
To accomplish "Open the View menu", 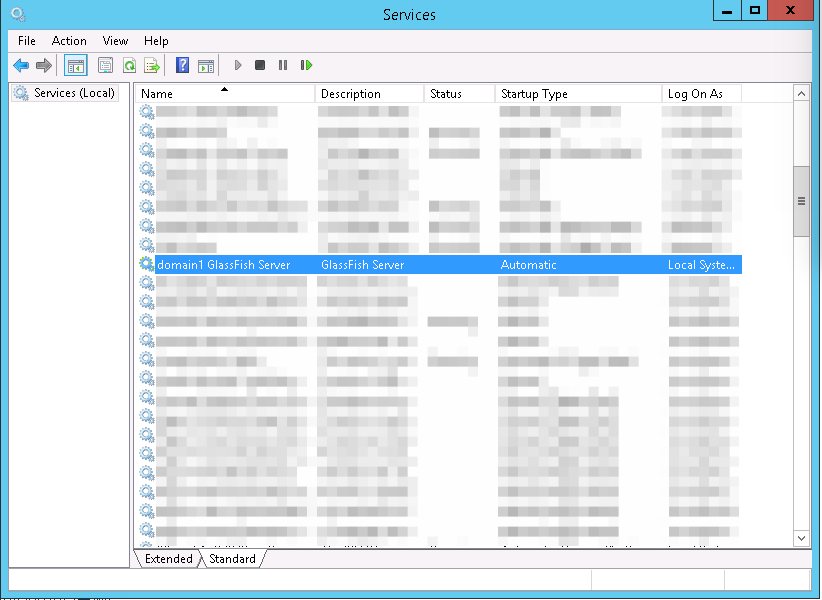I will tap(115, 41).
